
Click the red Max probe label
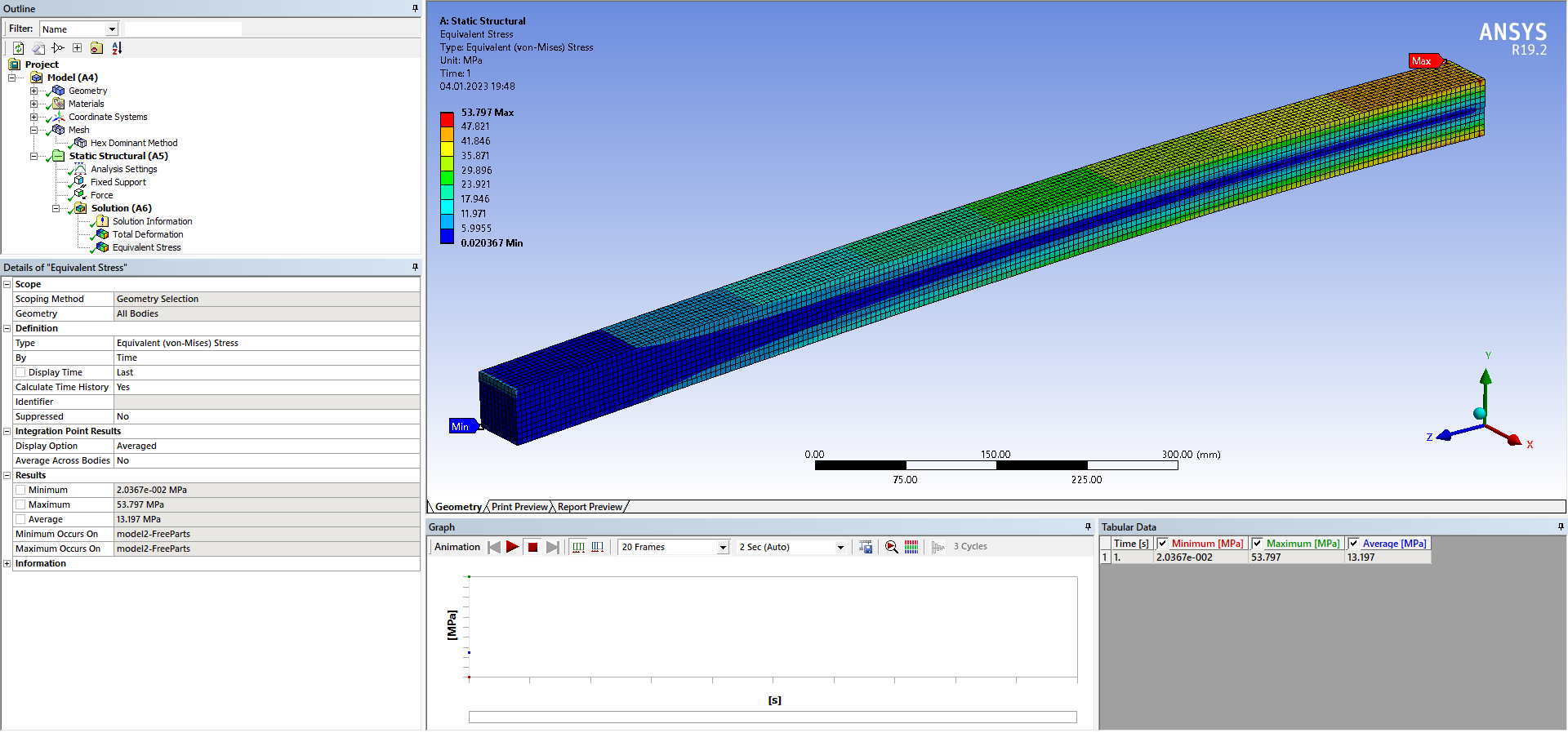(x=1423, y=61)
